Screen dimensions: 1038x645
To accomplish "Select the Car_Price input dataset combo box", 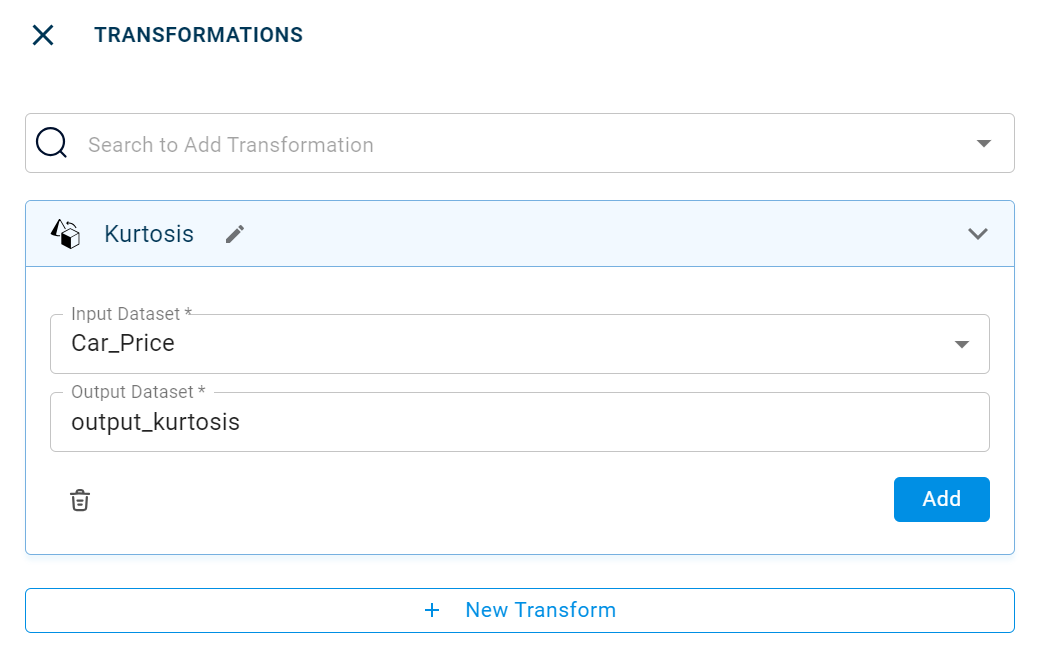I will click(x=500, y=344).
